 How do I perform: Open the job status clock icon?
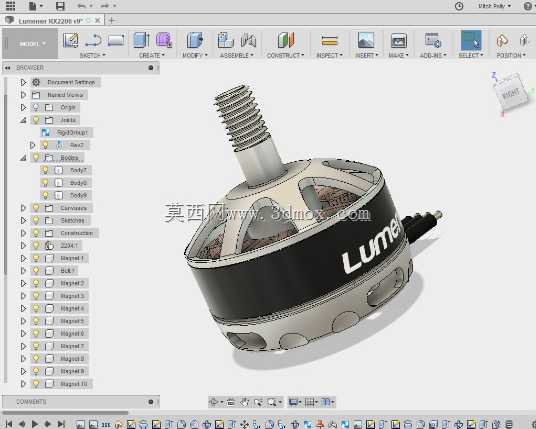coord(459,6)
